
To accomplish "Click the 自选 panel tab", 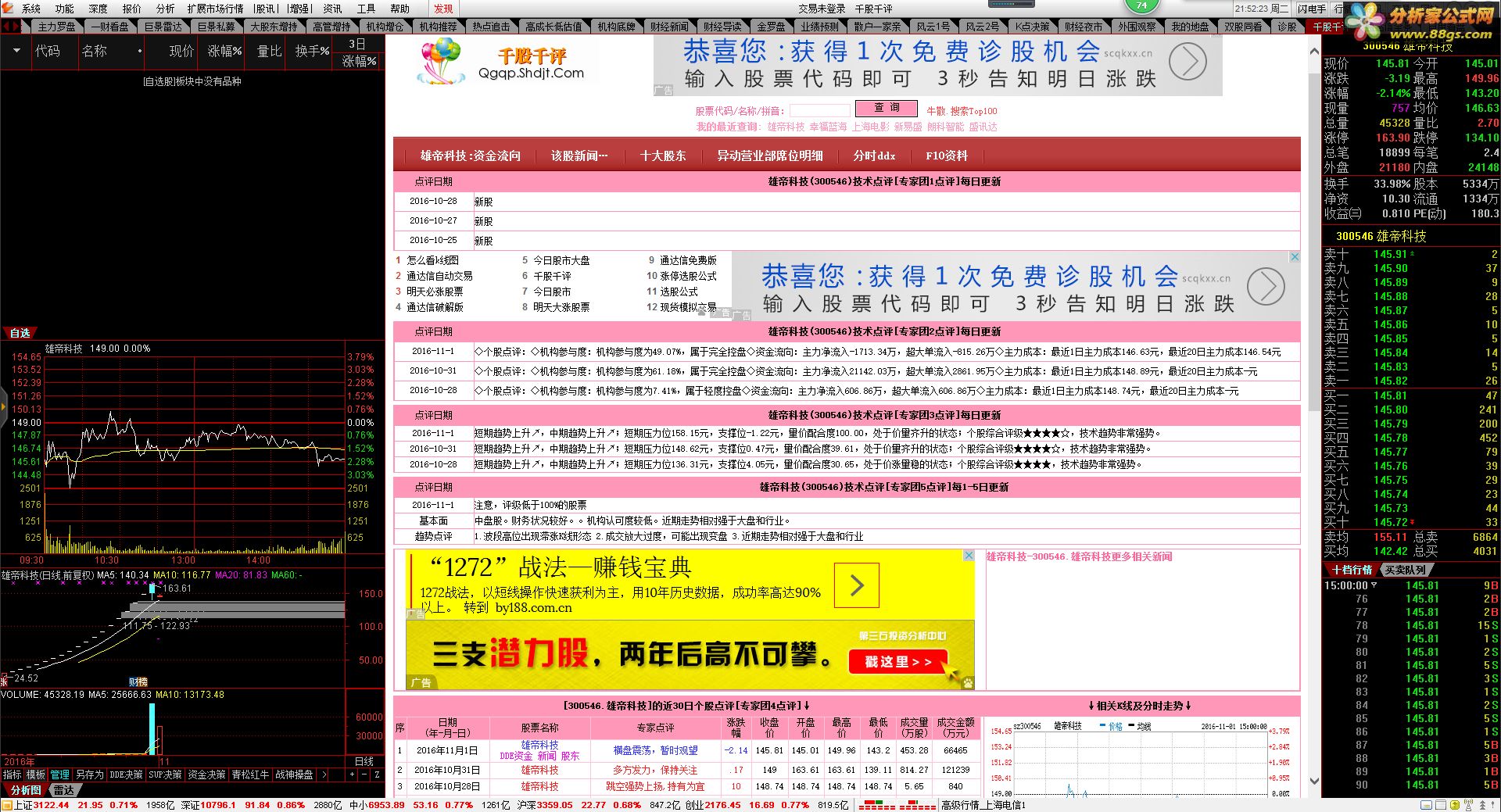I will (x=20, y=333).
